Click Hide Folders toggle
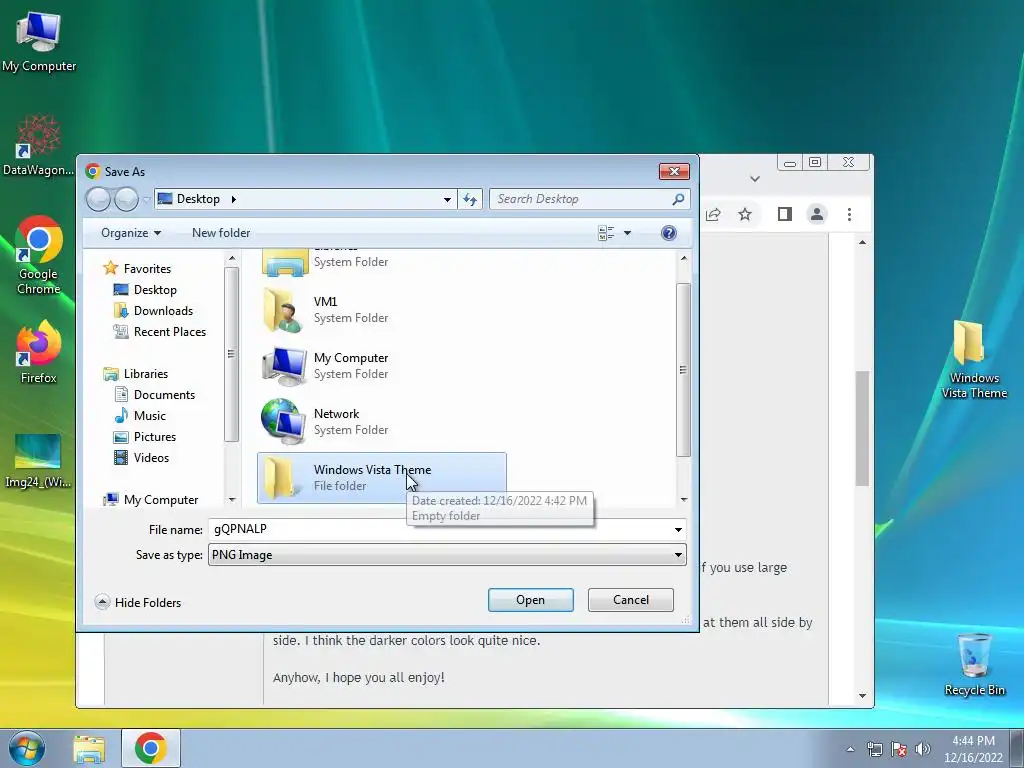Screen dimensions: 1024x768 click(x=138, y=602)
